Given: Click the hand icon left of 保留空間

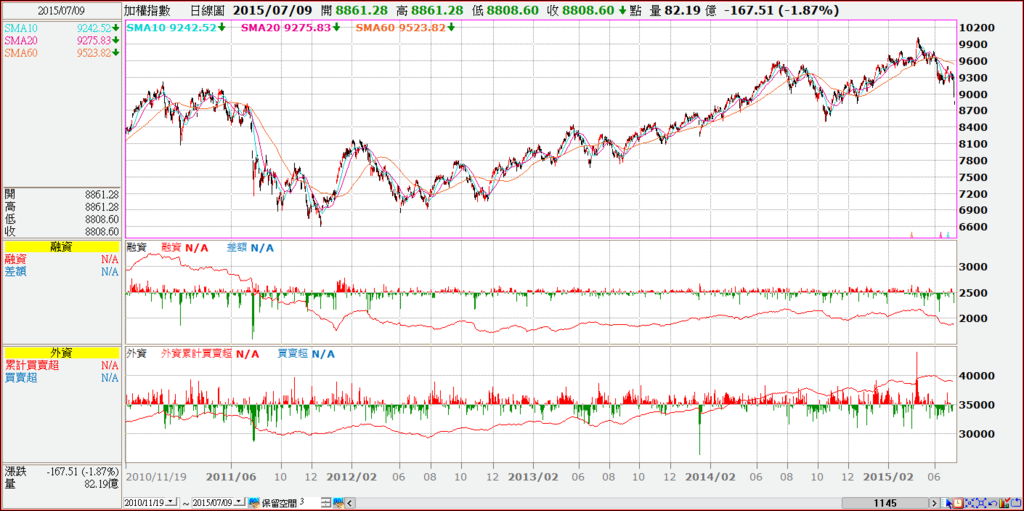Looking at the screenshot, I should (x=254, y=503).
